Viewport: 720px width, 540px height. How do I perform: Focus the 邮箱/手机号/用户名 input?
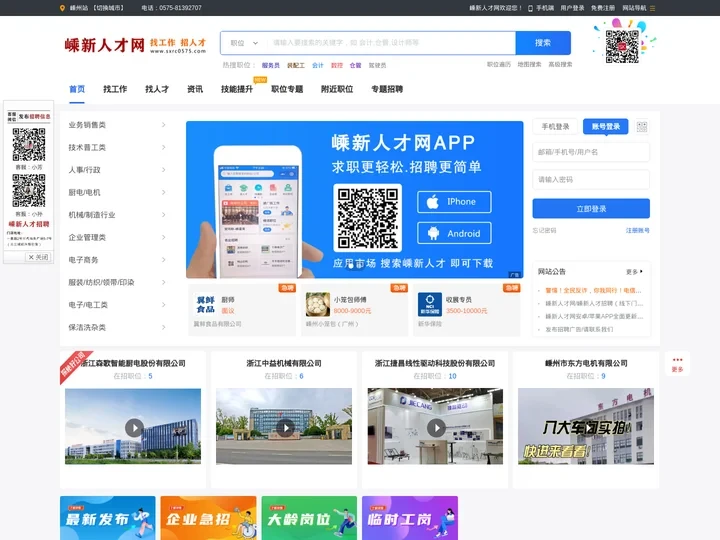coord(591,152)
